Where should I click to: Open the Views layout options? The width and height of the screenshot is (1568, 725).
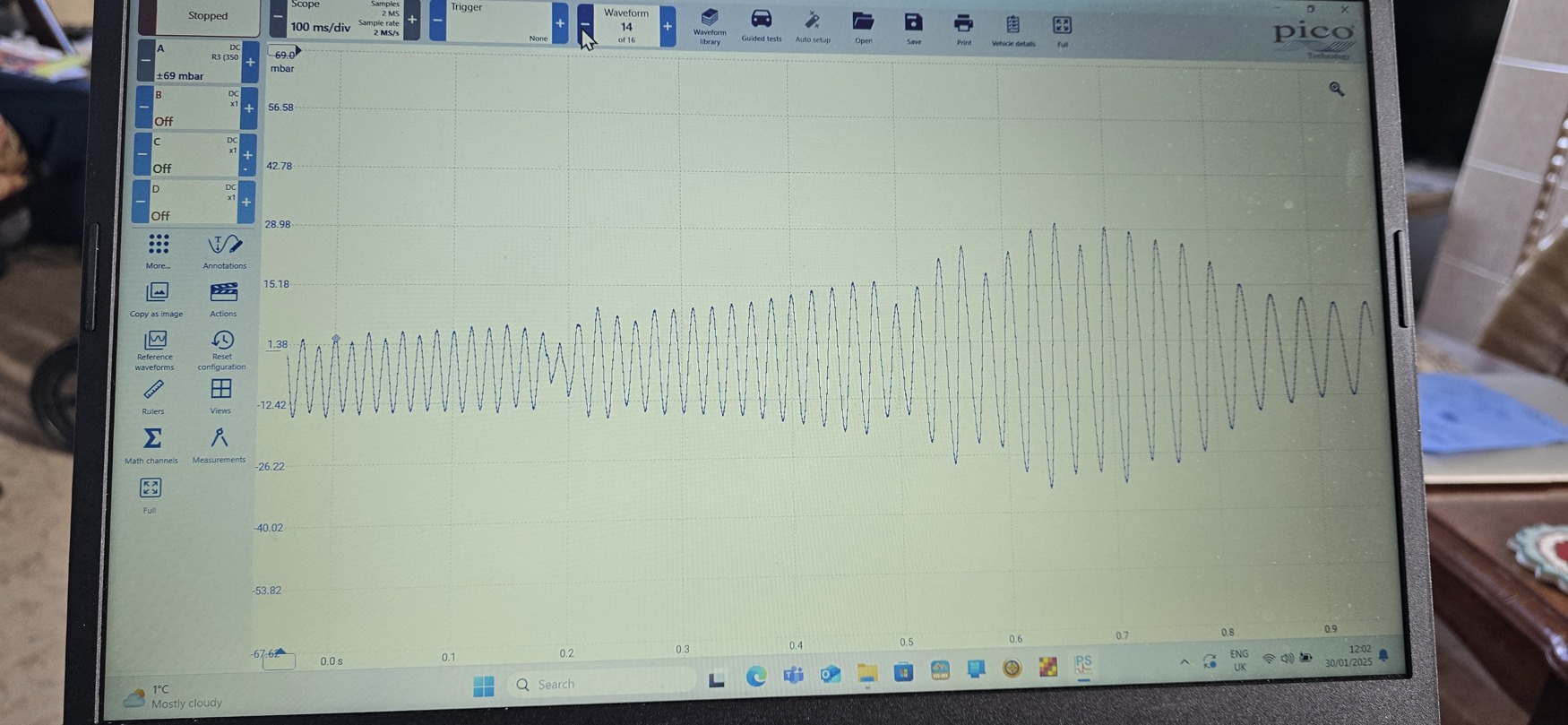coord(220,396)
